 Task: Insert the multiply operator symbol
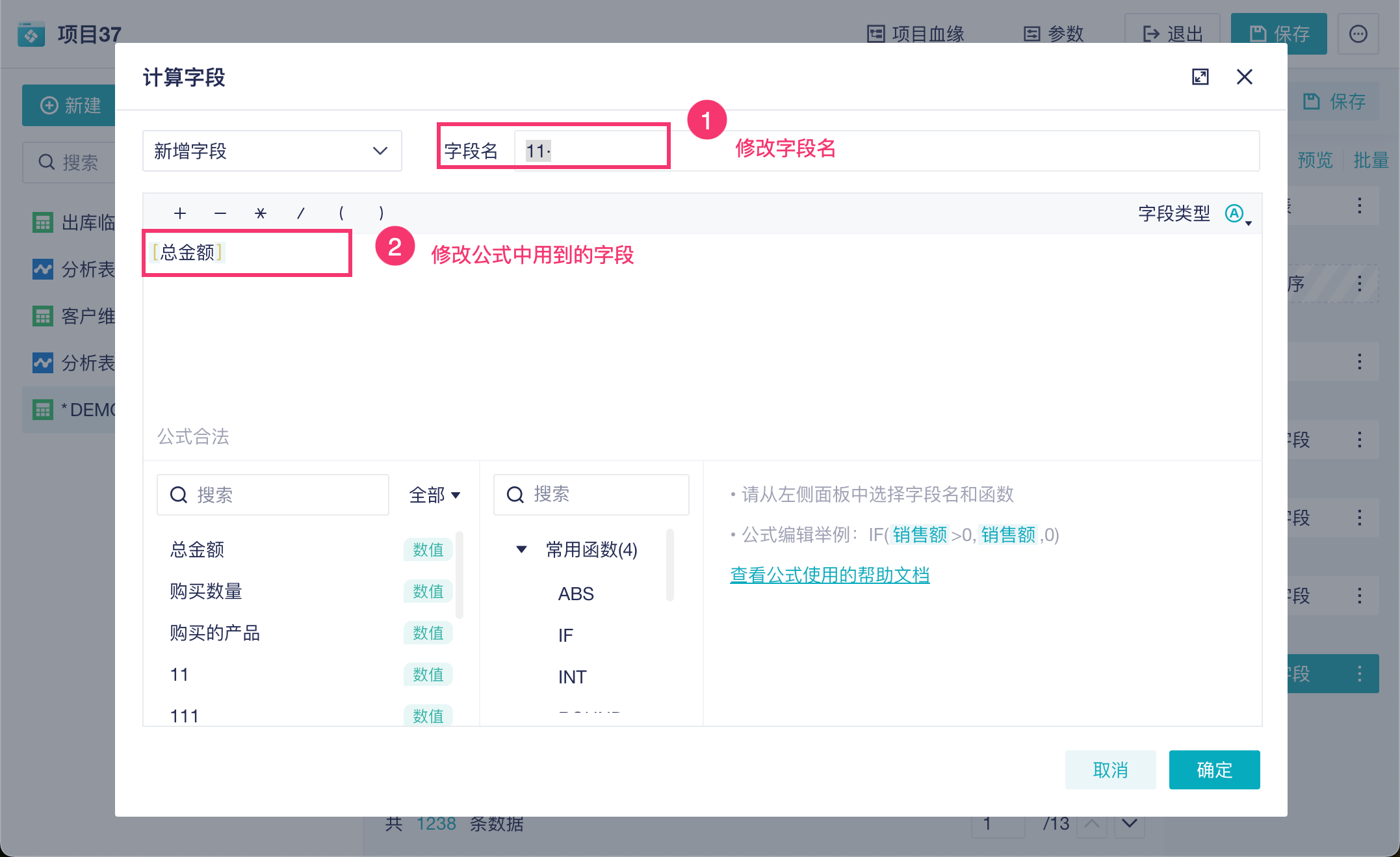point(261,213)
